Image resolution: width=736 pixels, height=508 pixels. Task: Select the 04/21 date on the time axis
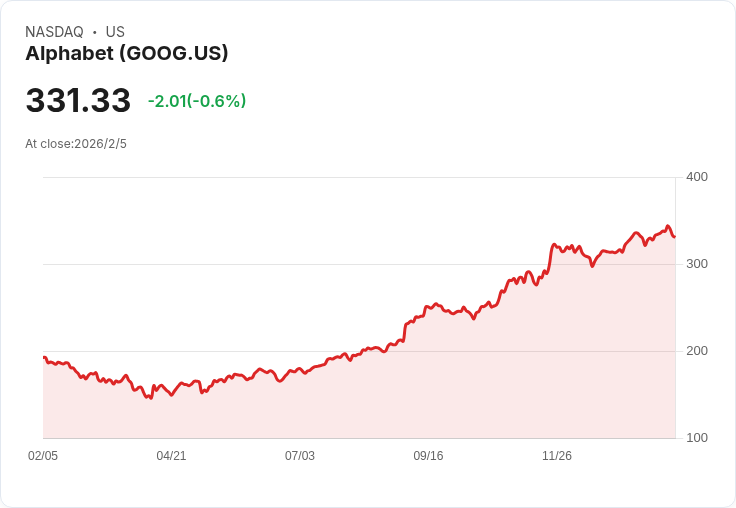point(171,456)
